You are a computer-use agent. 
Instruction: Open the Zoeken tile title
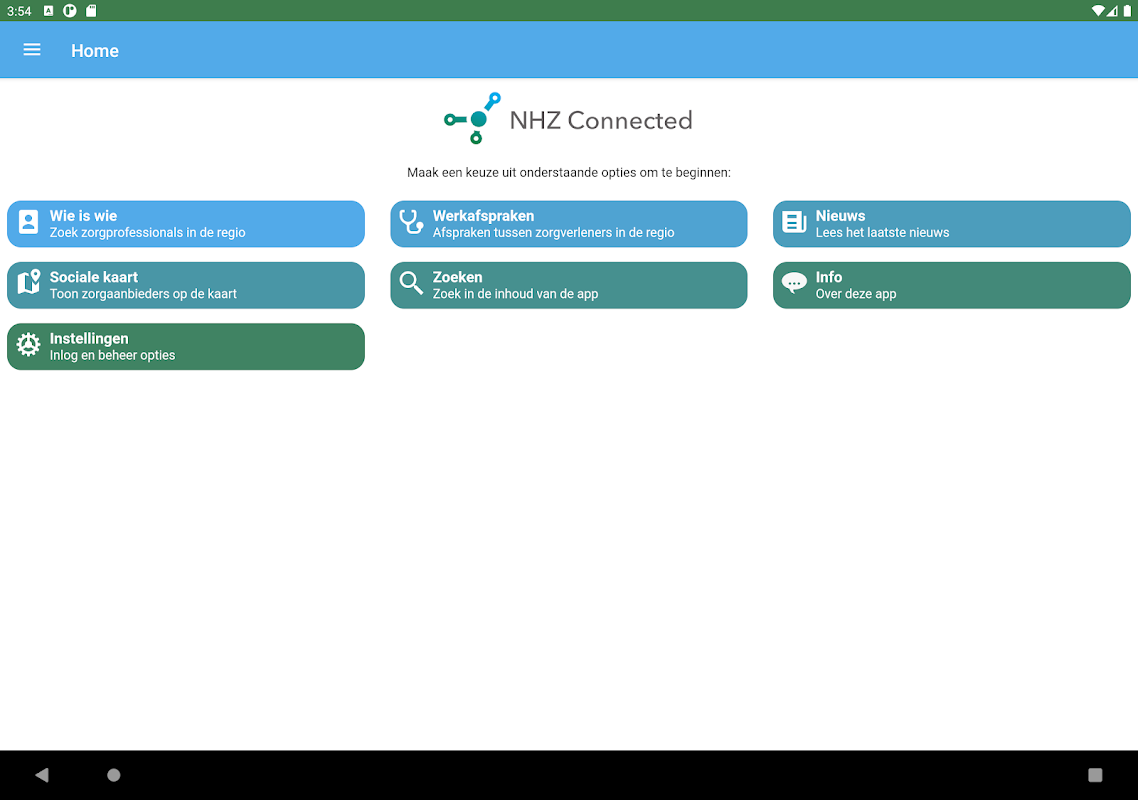[x=457, y=277]
